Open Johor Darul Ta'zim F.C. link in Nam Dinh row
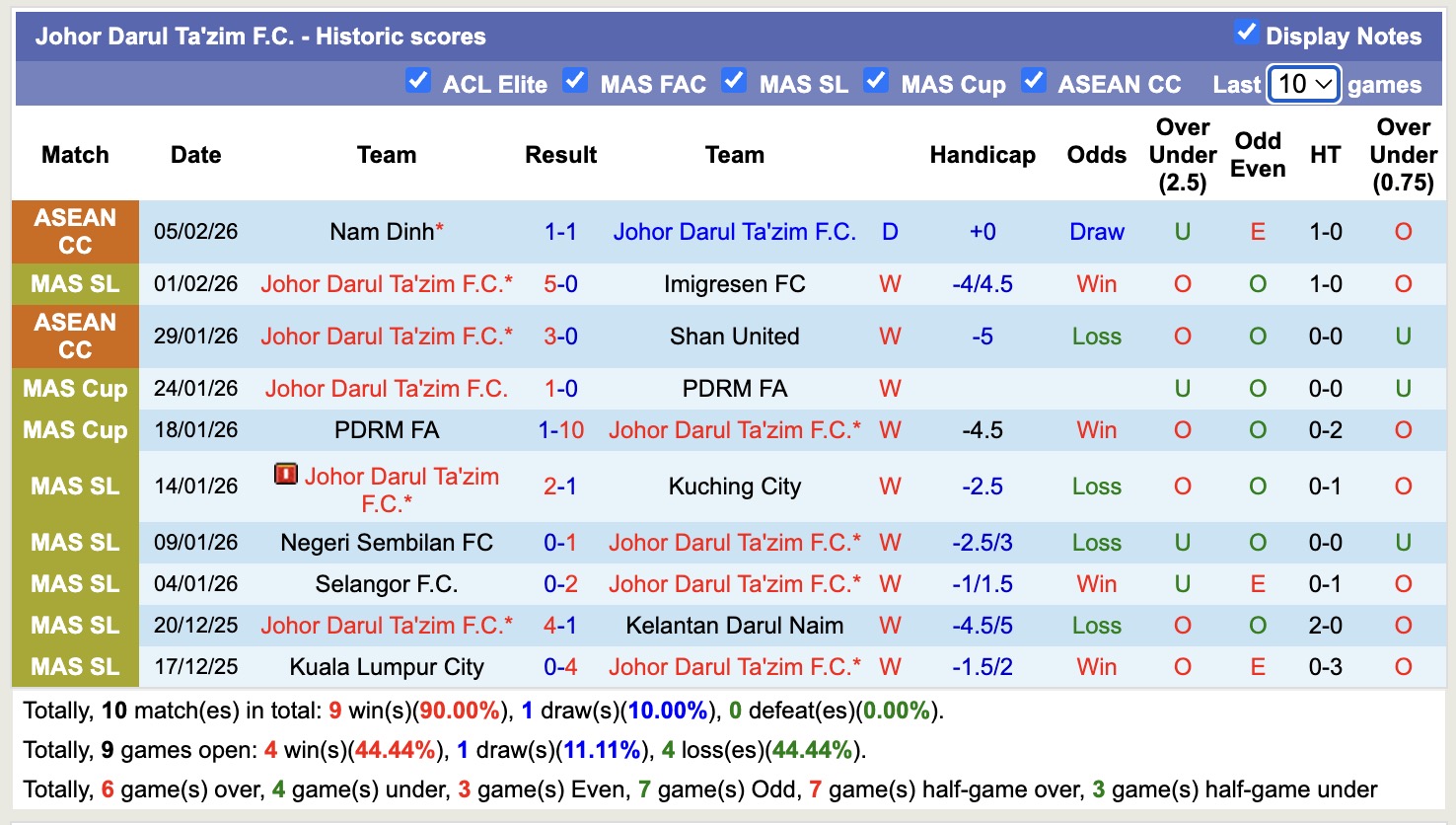Image resolution: width=1456 pixels, height=825 pixels. coord(735,232)
